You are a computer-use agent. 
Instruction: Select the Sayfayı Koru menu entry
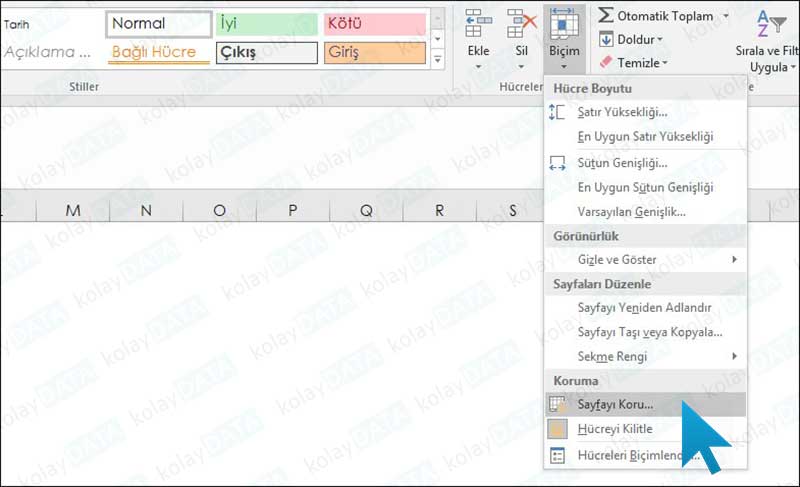(x=645, y=404)
